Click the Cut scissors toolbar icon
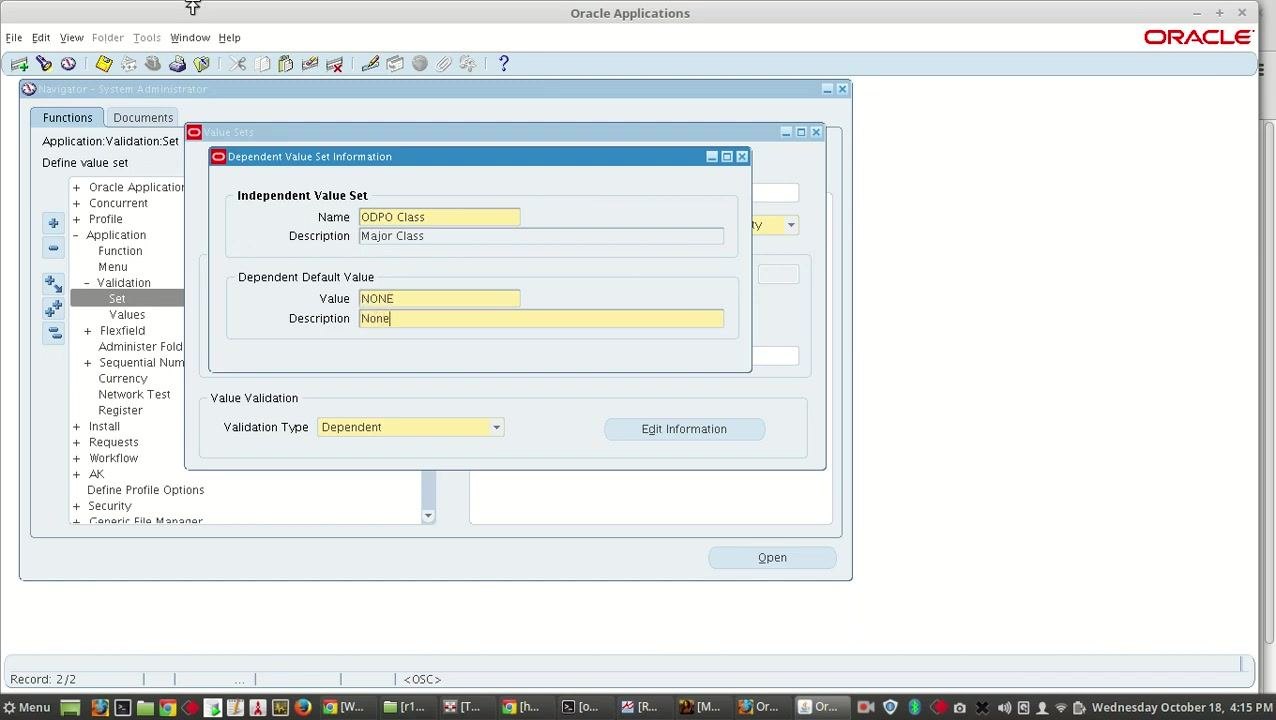The image size is (1276, 720). pyautogui.click(x=237, y=64)
